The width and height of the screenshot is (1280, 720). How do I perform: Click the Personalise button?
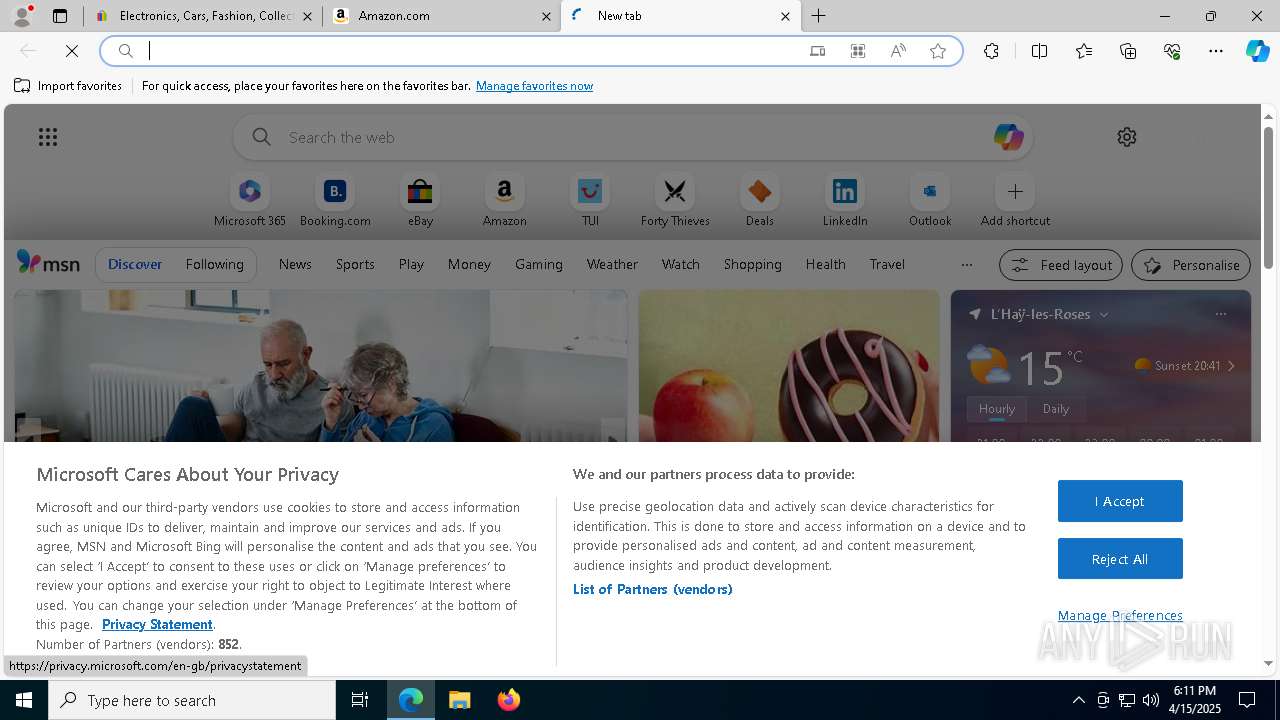pos(1191,265)
